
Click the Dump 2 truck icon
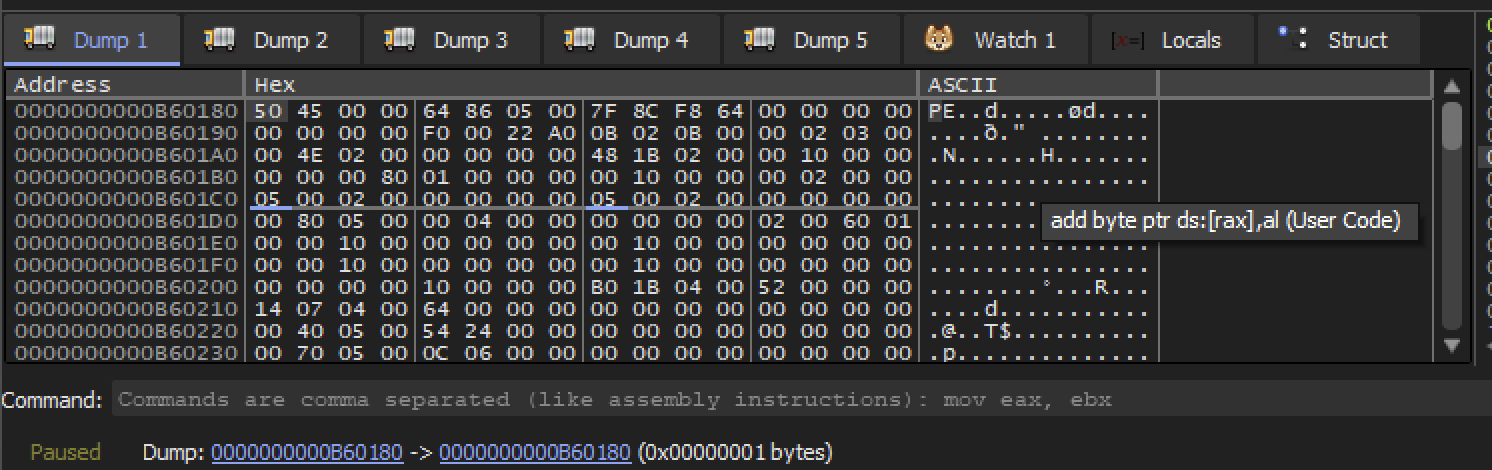(220, 38)
